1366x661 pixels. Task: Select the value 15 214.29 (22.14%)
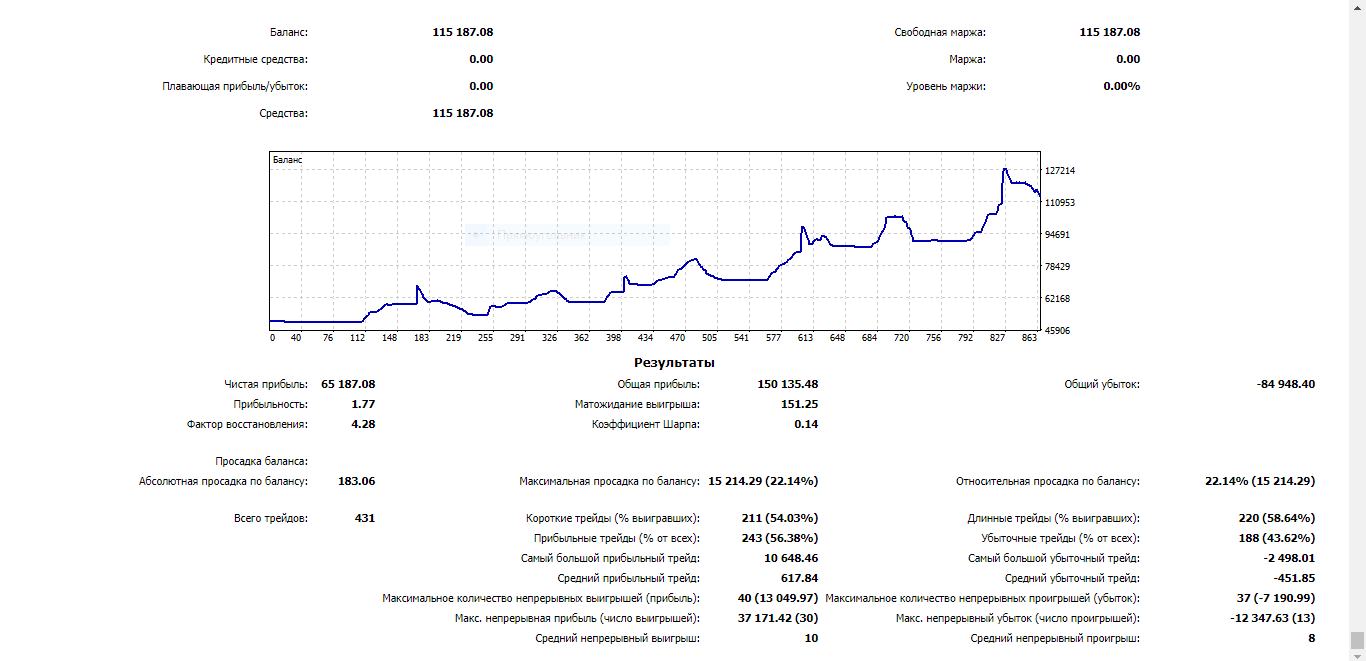point(763,481)
